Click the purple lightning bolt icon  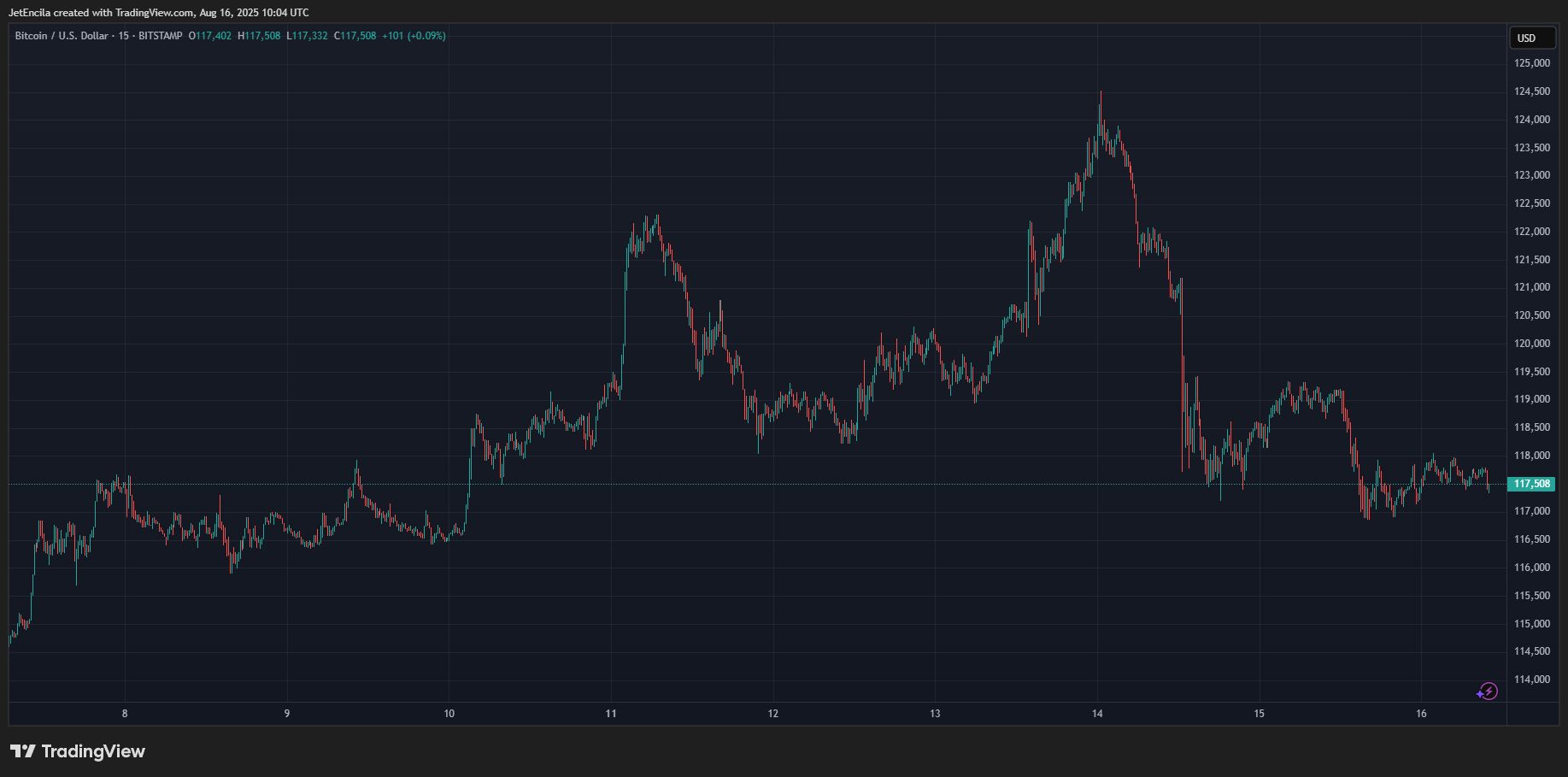(1488, 692)
